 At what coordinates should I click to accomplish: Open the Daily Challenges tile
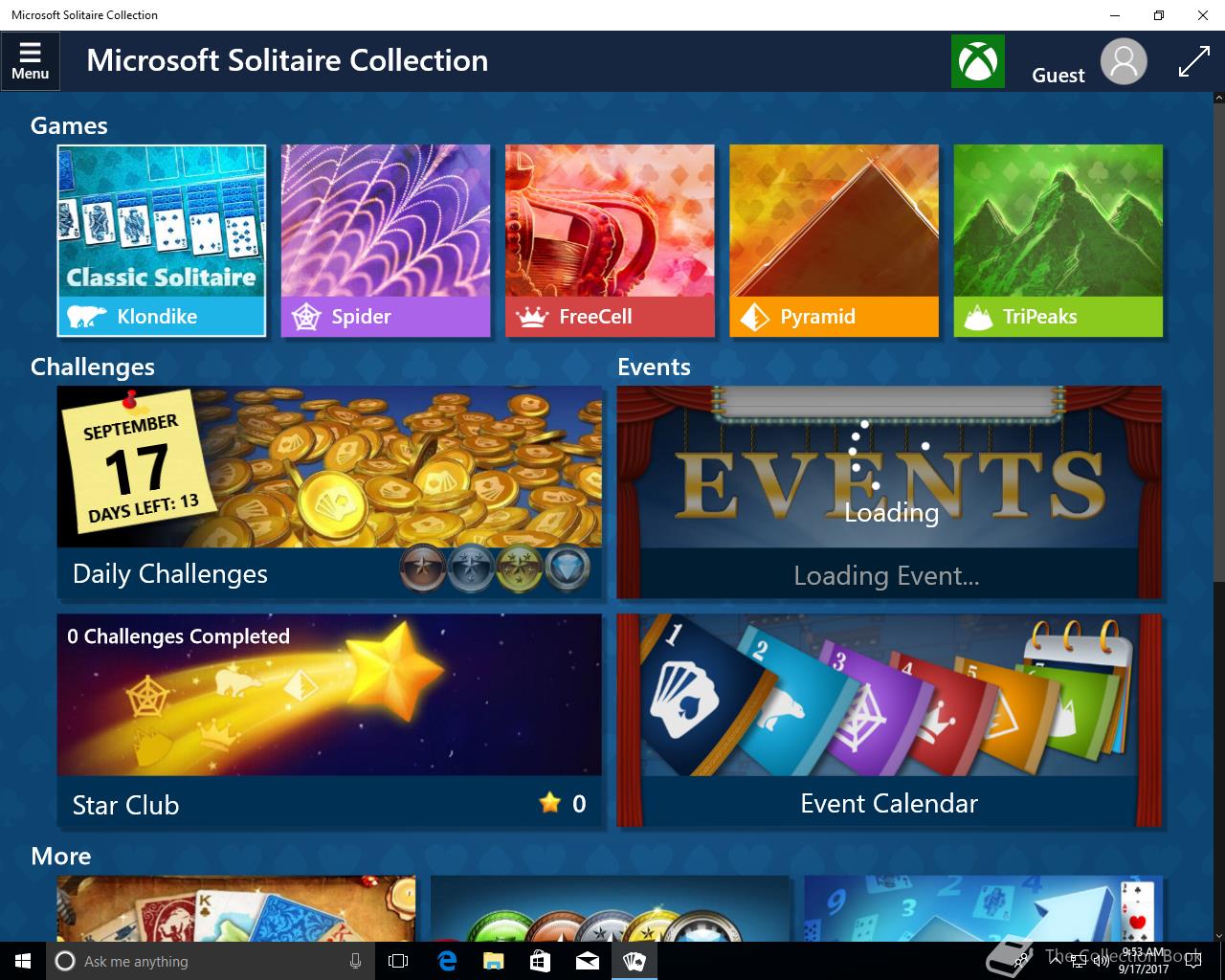(x=330, y=493)
